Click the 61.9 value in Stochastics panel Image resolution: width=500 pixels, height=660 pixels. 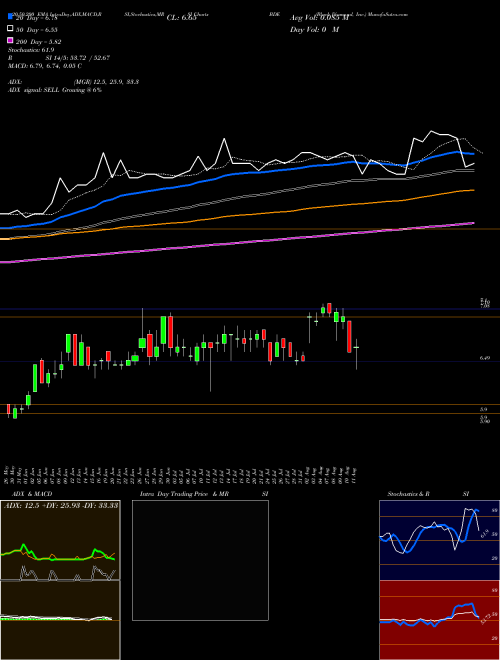[483, 534]
